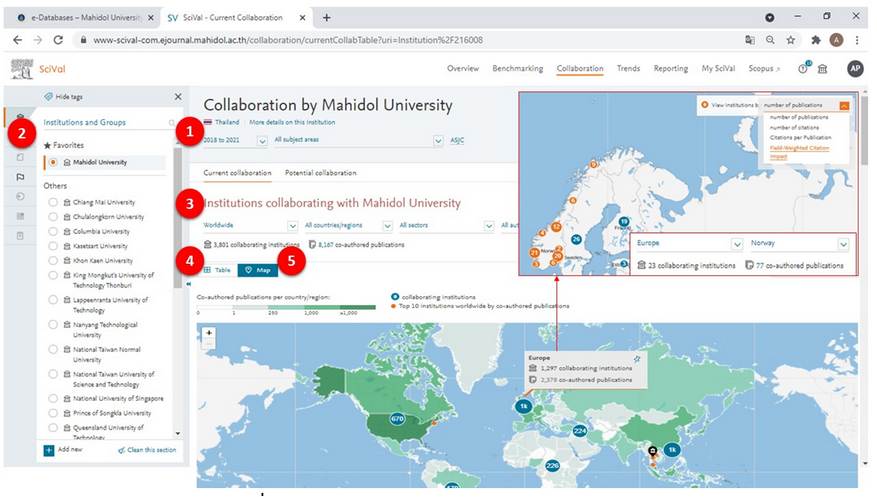Select the Columbia University radio button

point(53,231)
